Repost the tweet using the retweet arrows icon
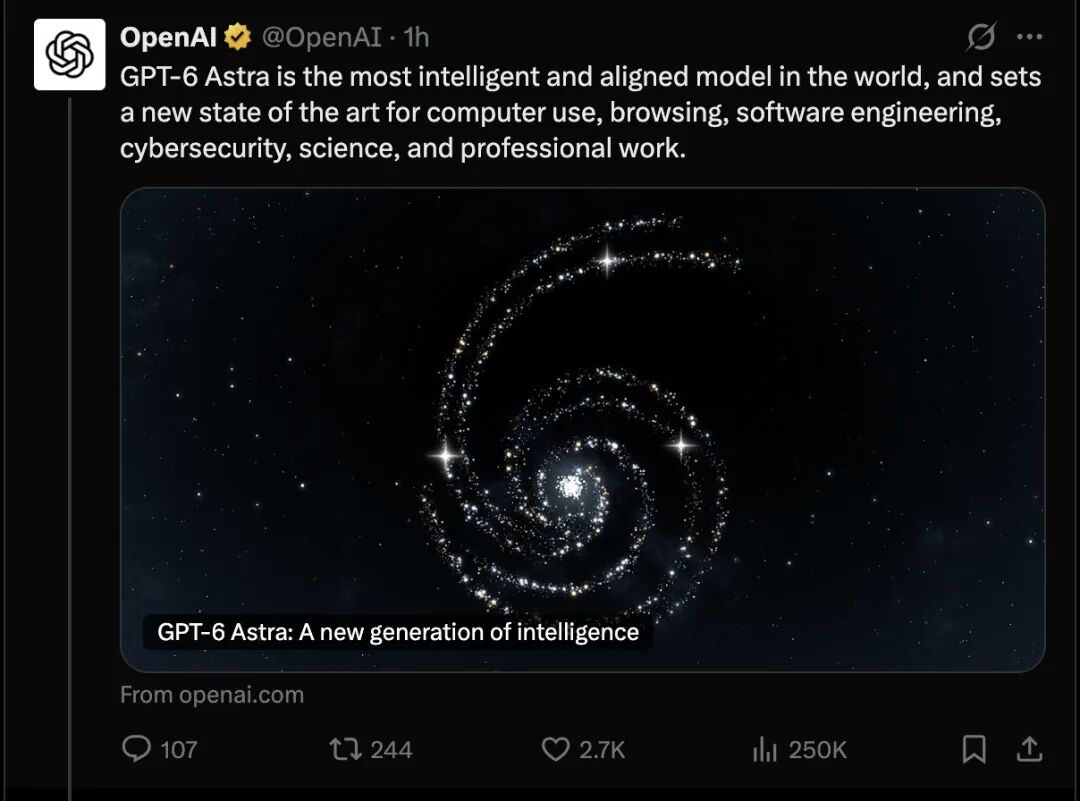This screenshot has height=801, width=1080. 345,749
